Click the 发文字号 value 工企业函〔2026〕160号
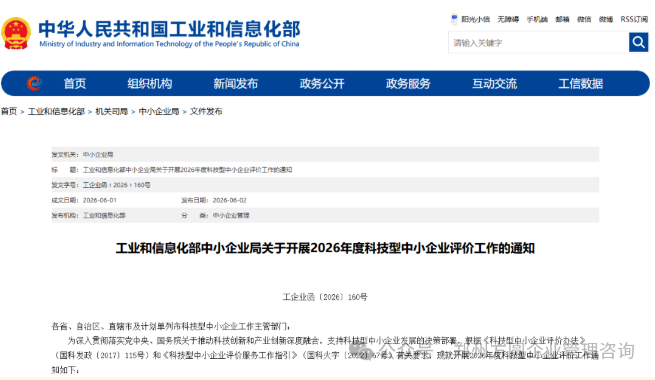The width and height of the screenshot is (655, 380). [117, 185]
